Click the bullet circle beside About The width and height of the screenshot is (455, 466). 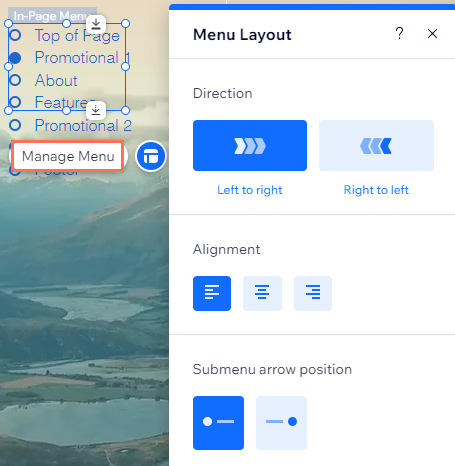pyautogui.click(x=15, y=80)
